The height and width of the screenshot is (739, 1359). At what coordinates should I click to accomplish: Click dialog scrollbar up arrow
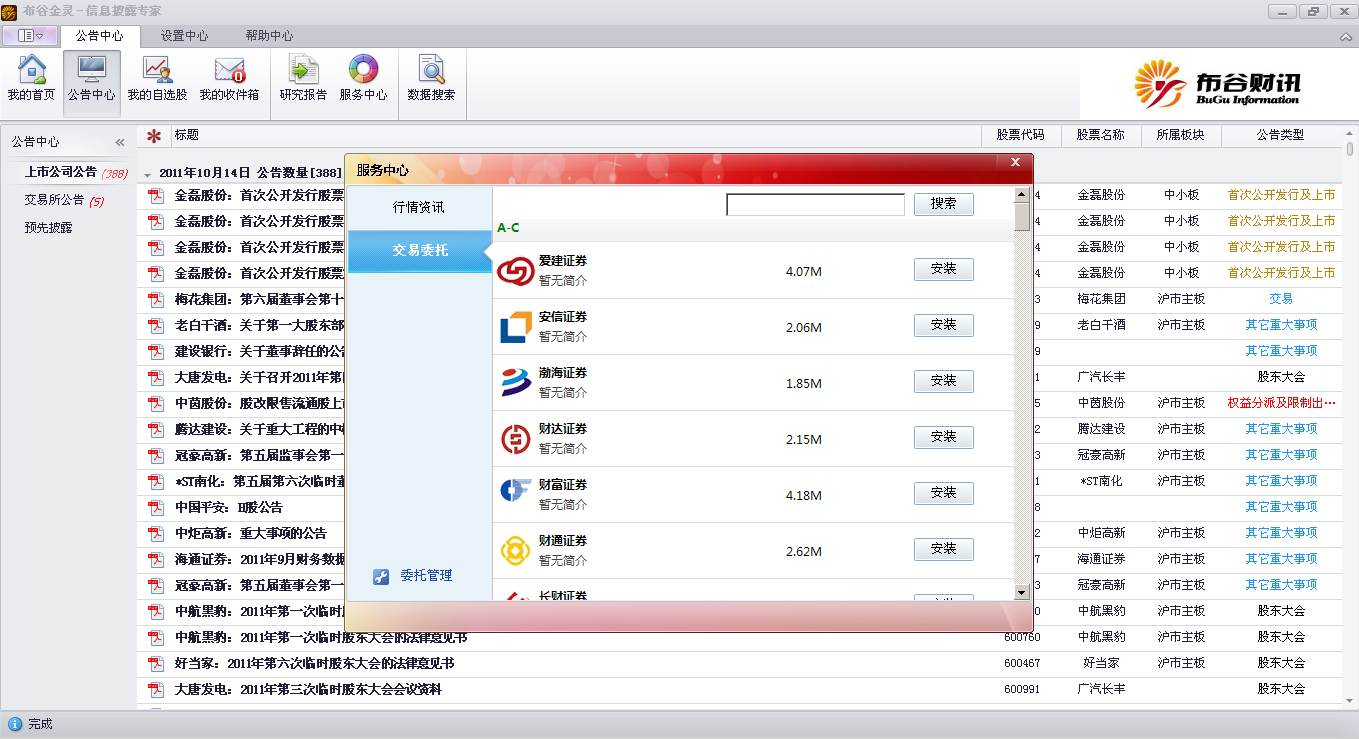click(x=1021, y=195)
